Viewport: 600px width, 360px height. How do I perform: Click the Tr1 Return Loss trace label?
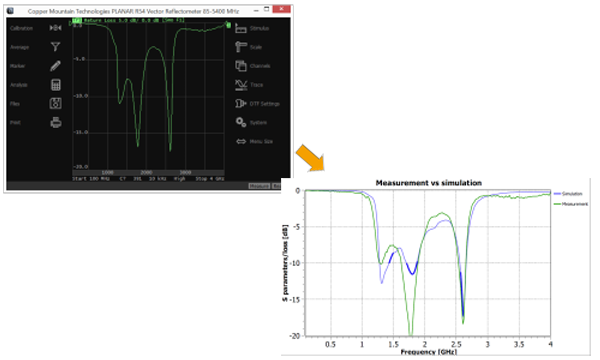tap(128, 20)
